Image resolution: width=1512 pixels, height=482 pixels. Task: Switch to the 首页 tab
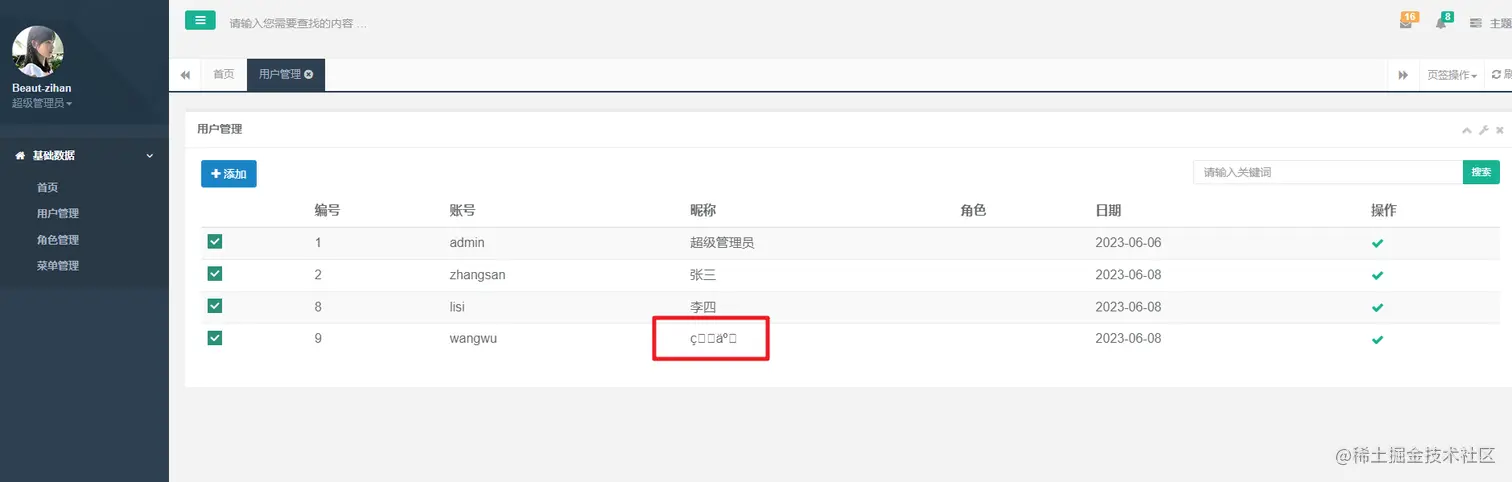(x=224, y=74)
